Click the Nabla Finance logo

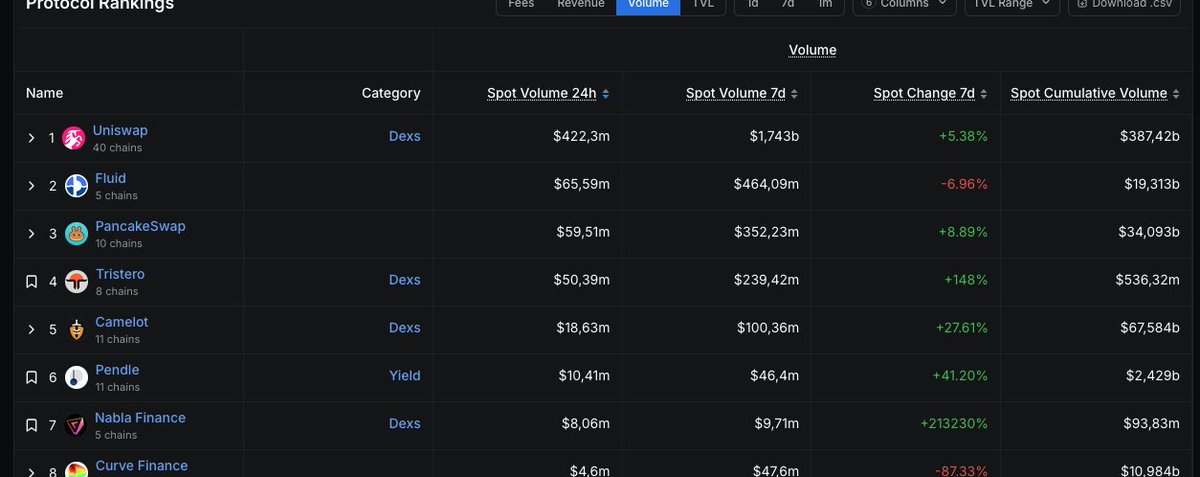coord(77,425)
